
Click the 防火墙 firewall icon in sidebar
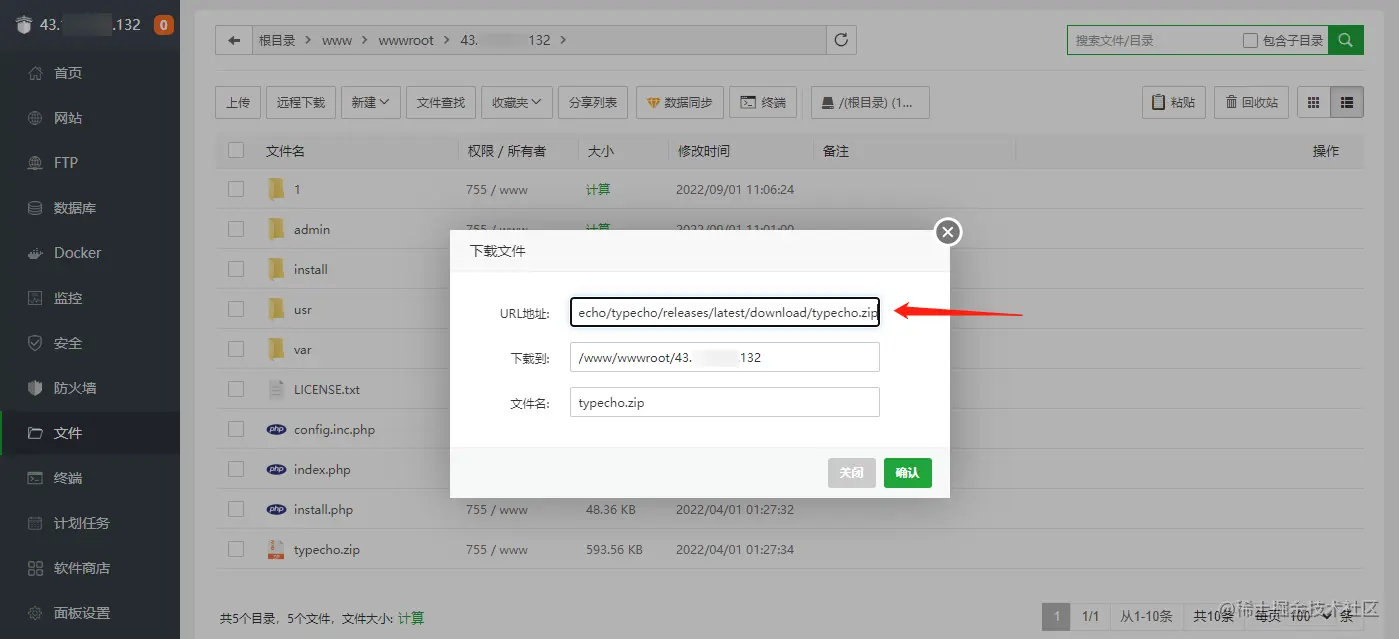pos(36,388)
